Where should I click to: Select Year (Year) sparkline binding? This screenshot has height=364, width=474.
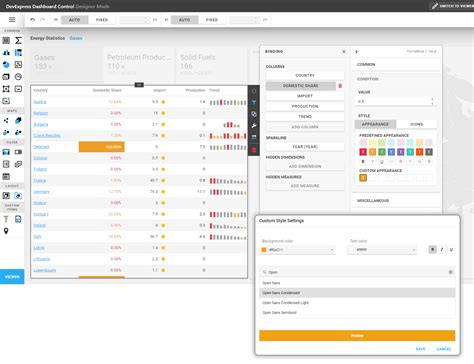tap(305, 147)
